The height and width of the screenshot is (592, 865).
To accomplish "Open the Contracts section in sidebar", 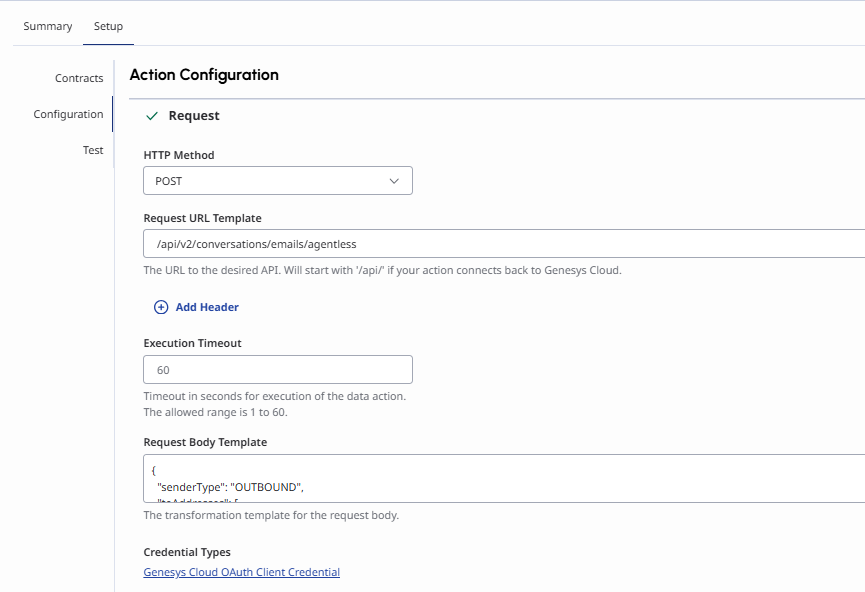I will 79,78.
